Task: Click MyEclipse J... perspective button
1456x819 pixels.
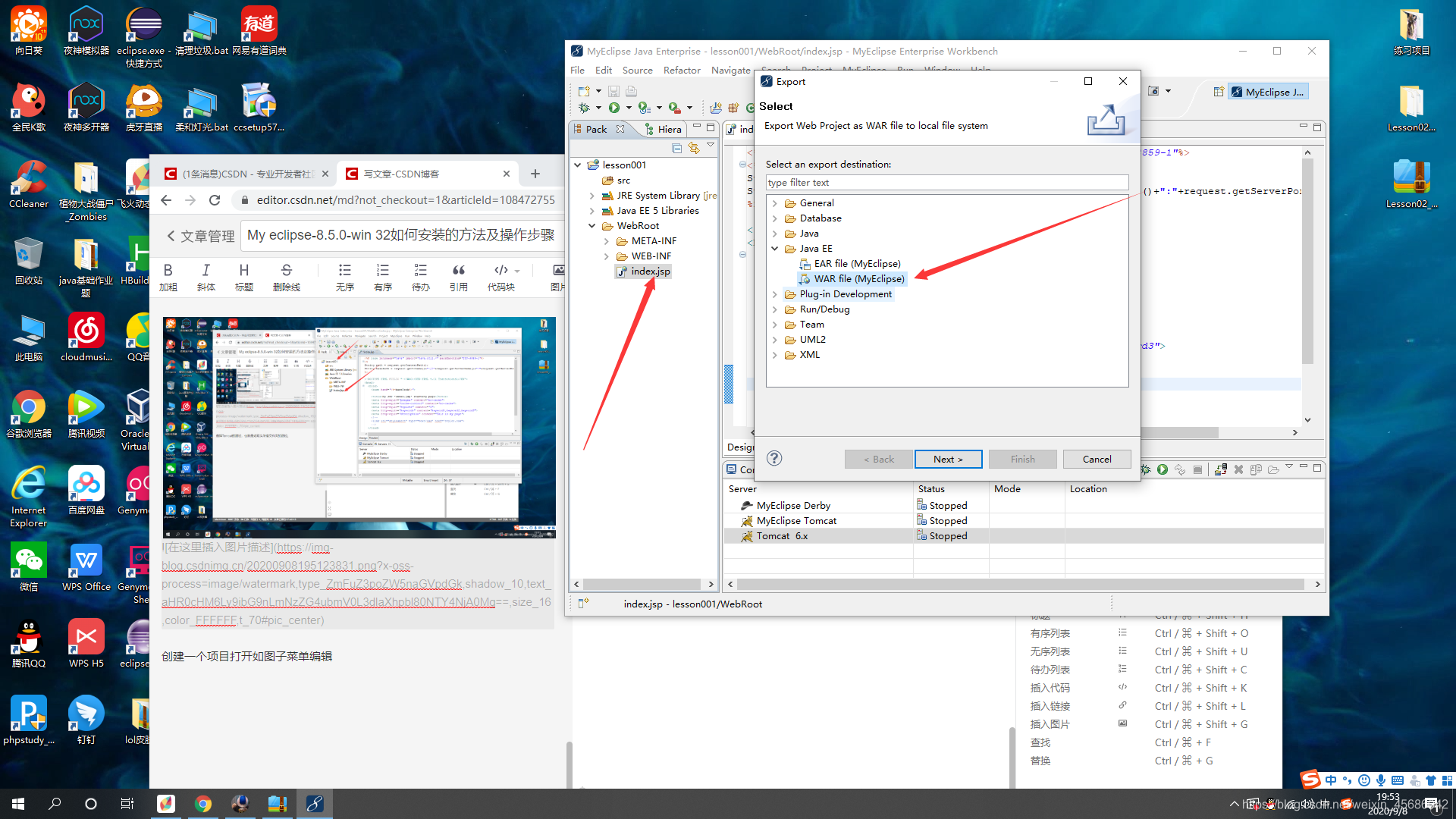Action: point(1268,92)
